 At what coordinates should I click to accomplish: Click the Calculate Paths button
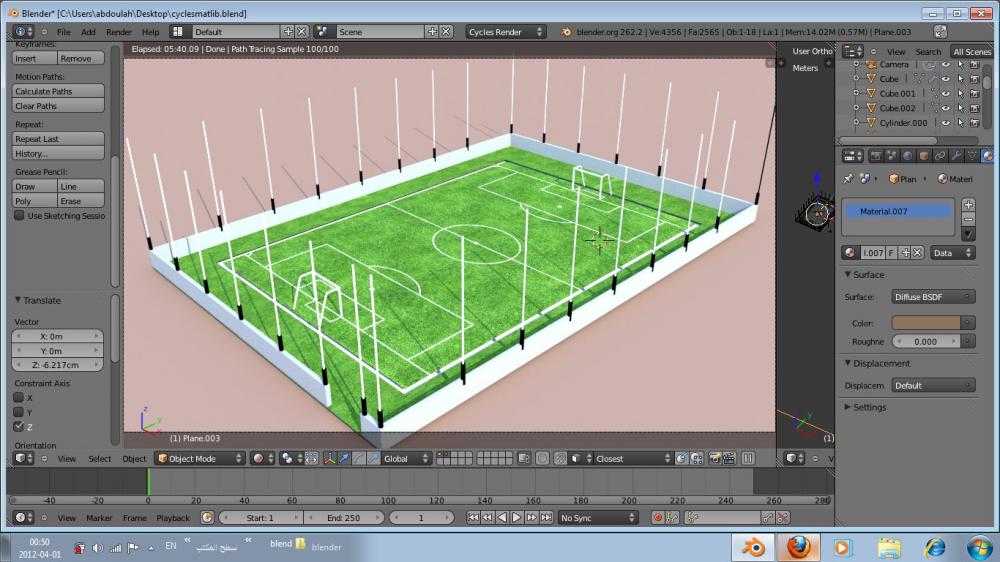point(58,91)
